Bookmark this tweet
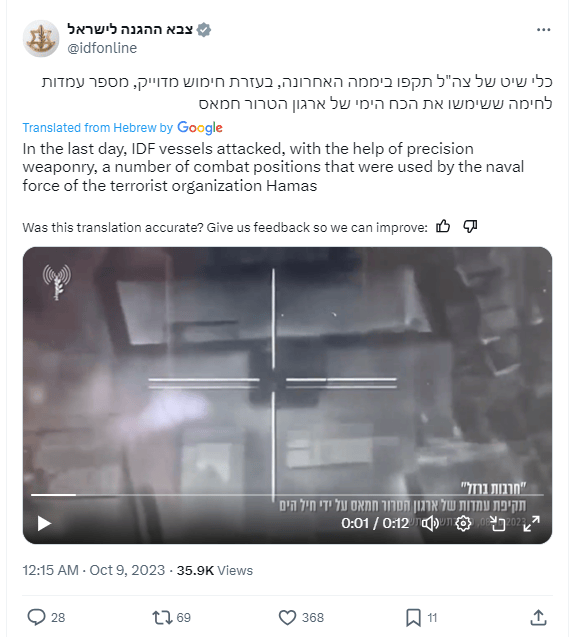This screenshot has height=637, width=570. point(413,618)
